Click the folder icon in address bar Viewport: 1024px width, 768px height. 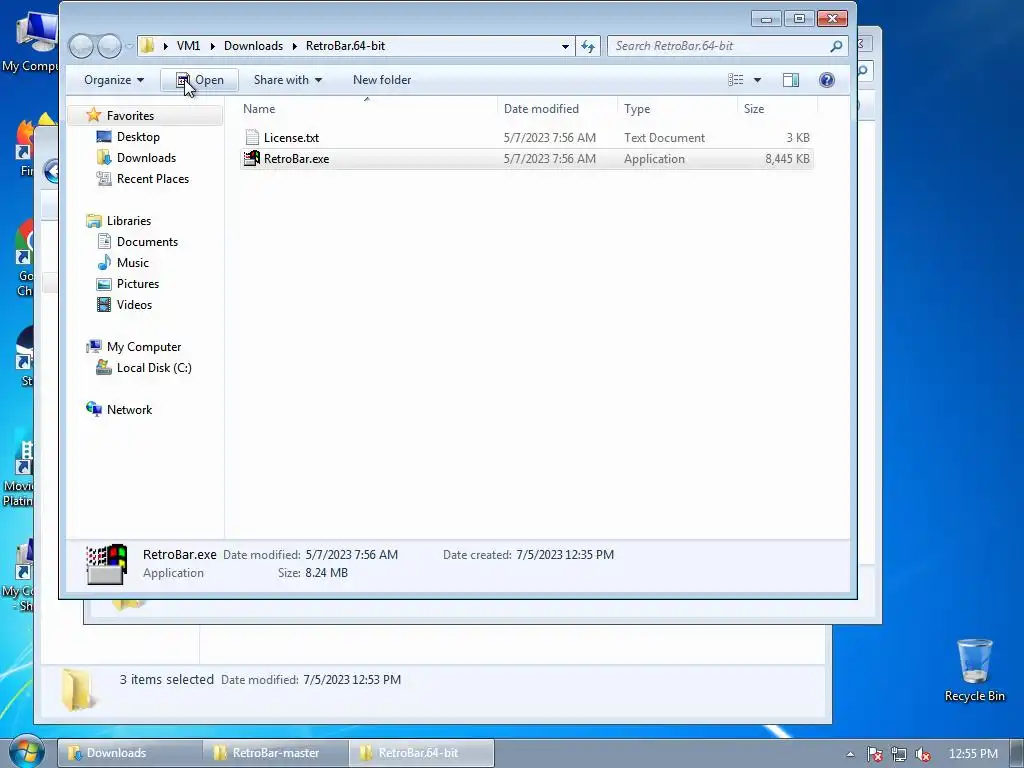tap(148, 46)
